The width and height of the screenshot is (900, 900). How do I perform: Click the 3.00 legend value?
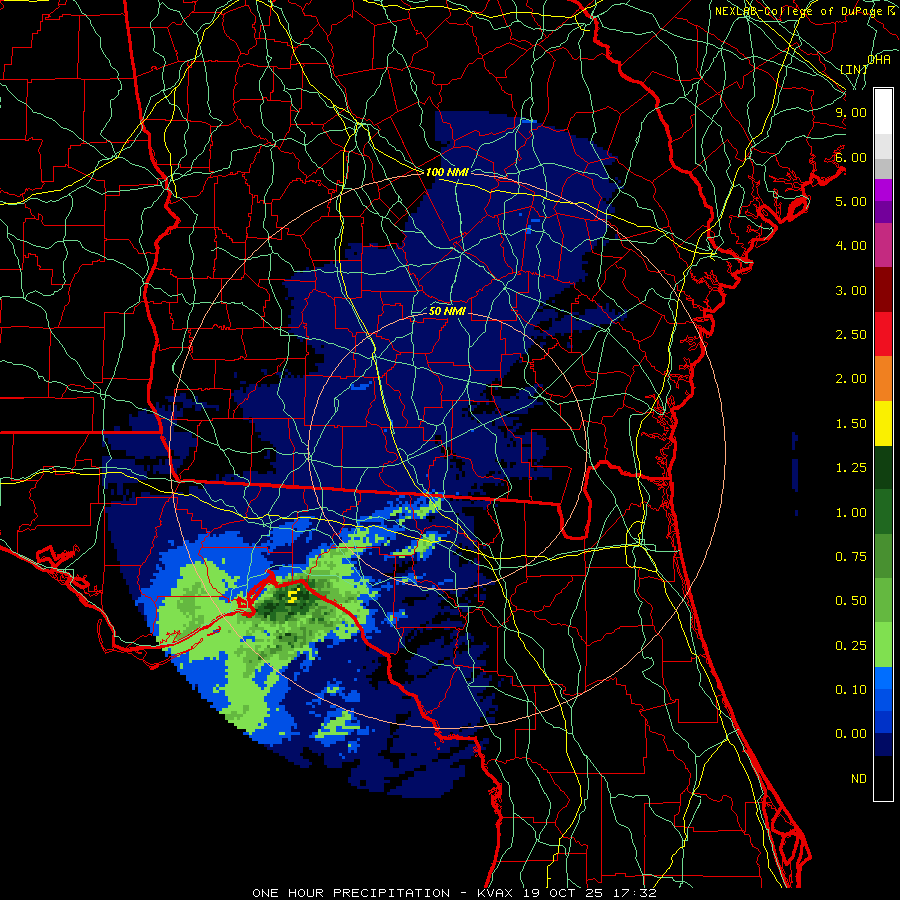click(x=851, y=290)
